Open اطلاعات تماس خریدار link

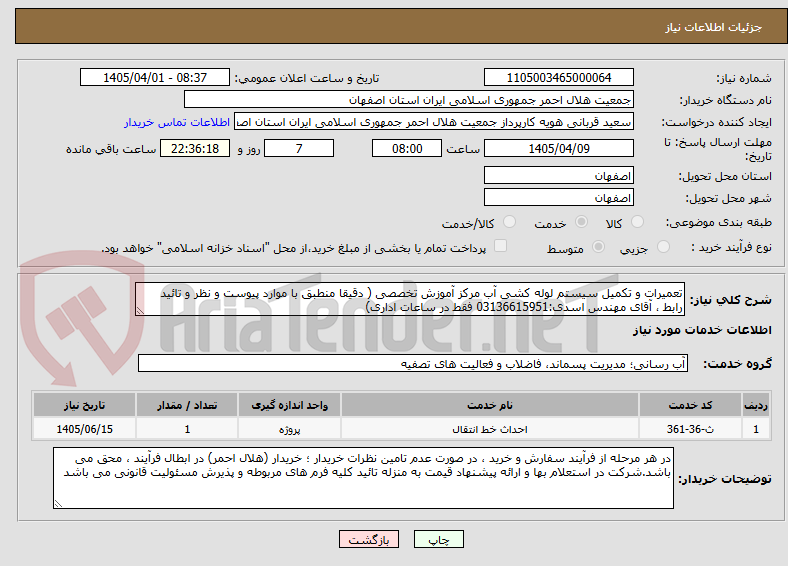pos(177,122)
